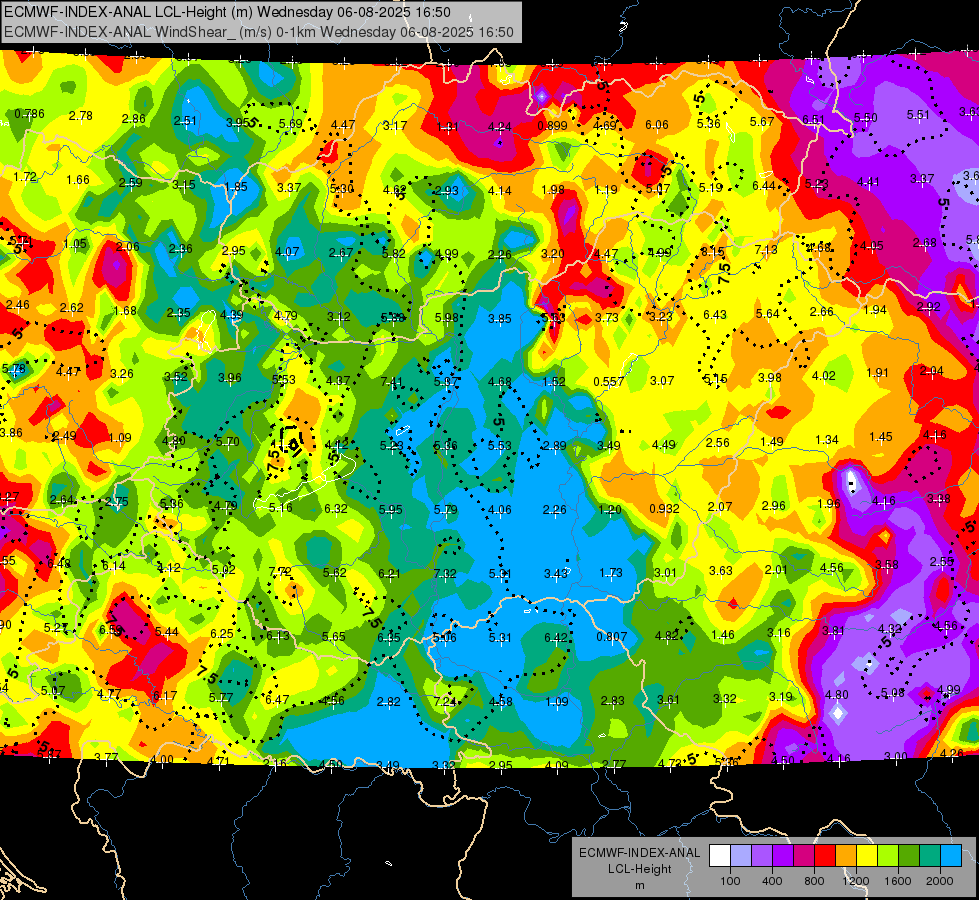979x900 pixels.
Task: Click the wind shear value 0.899
Action: tap(553, 126)
